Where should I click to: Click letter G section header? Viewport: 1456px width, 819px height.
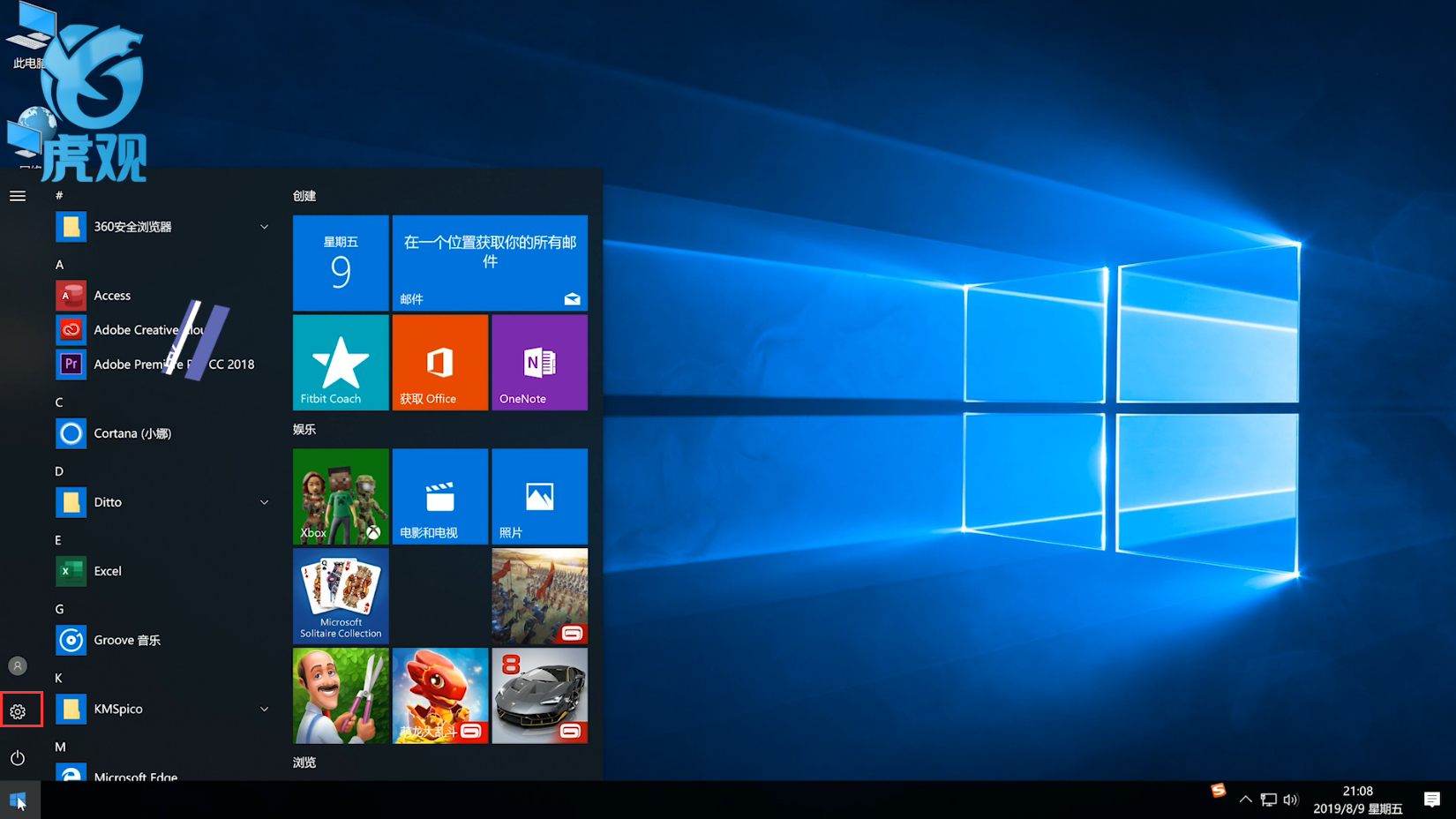point(59,609)
